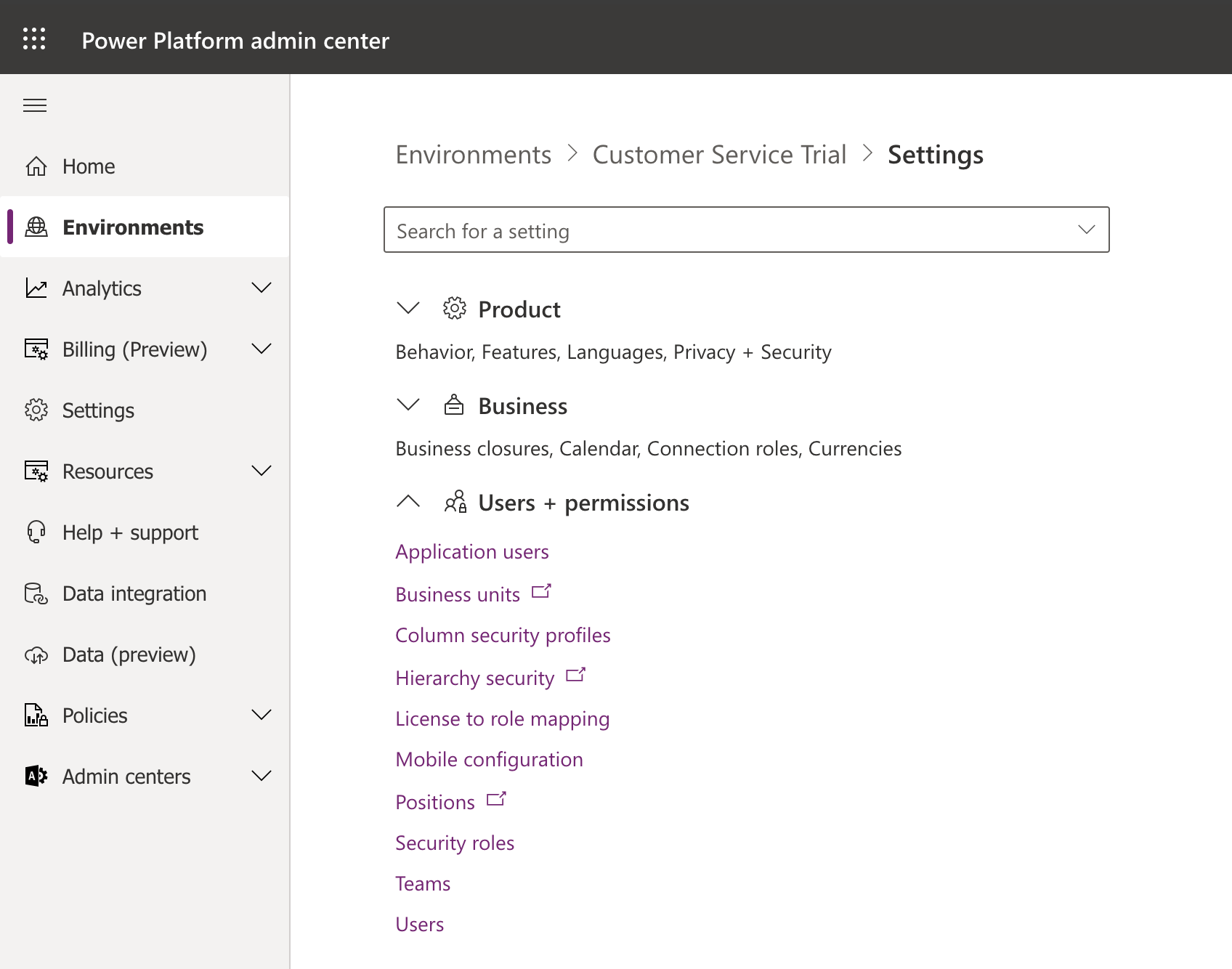Click the Business briefcase icon
This screenshot has height=969, width=1232.
tap(454, 405)
